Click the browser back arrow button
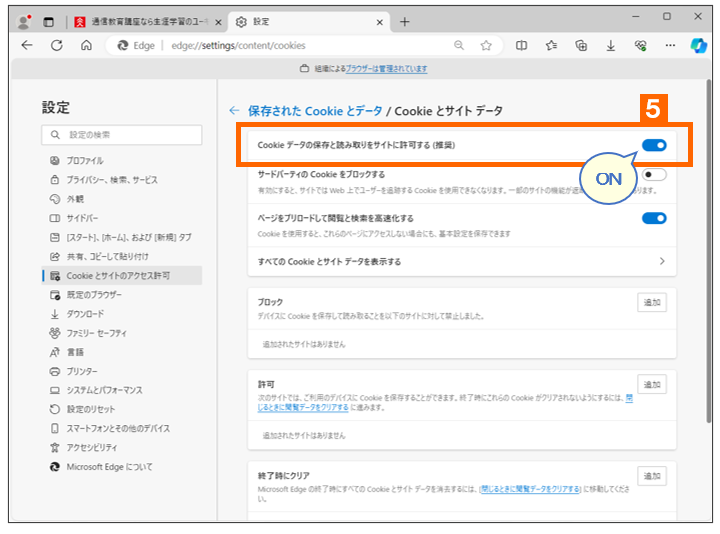Screen dimensions: 720x534 coord(27,45)
